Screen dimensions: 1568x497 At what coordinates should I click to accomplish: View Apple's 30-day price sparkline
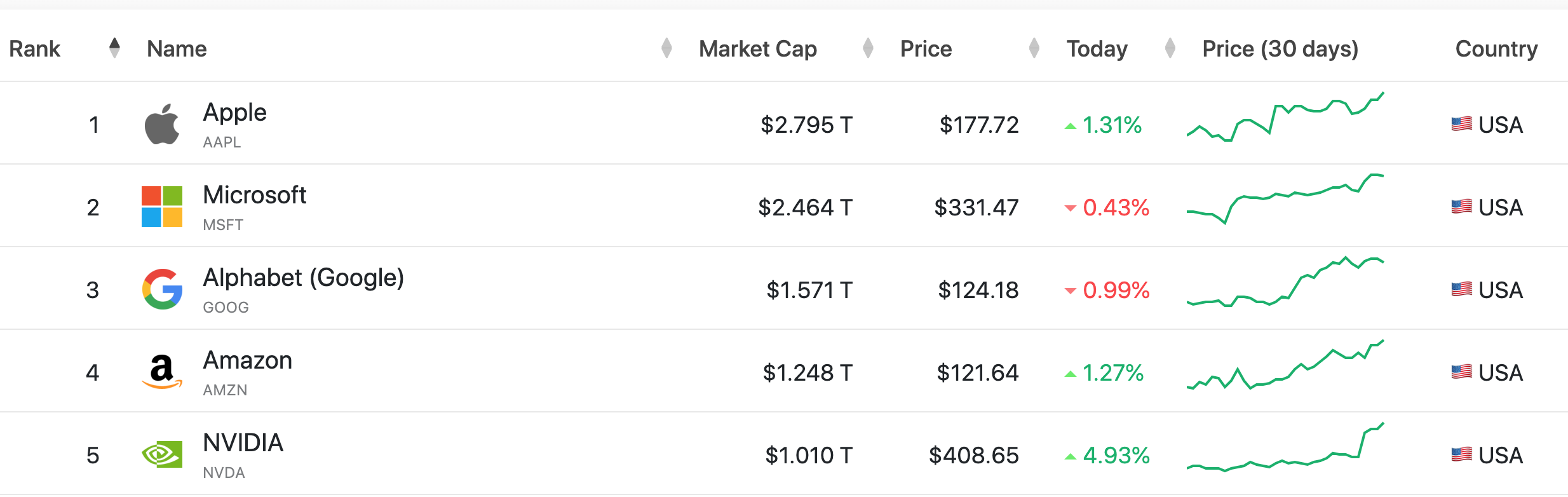pyautogui.click(x=1285, y=117)
